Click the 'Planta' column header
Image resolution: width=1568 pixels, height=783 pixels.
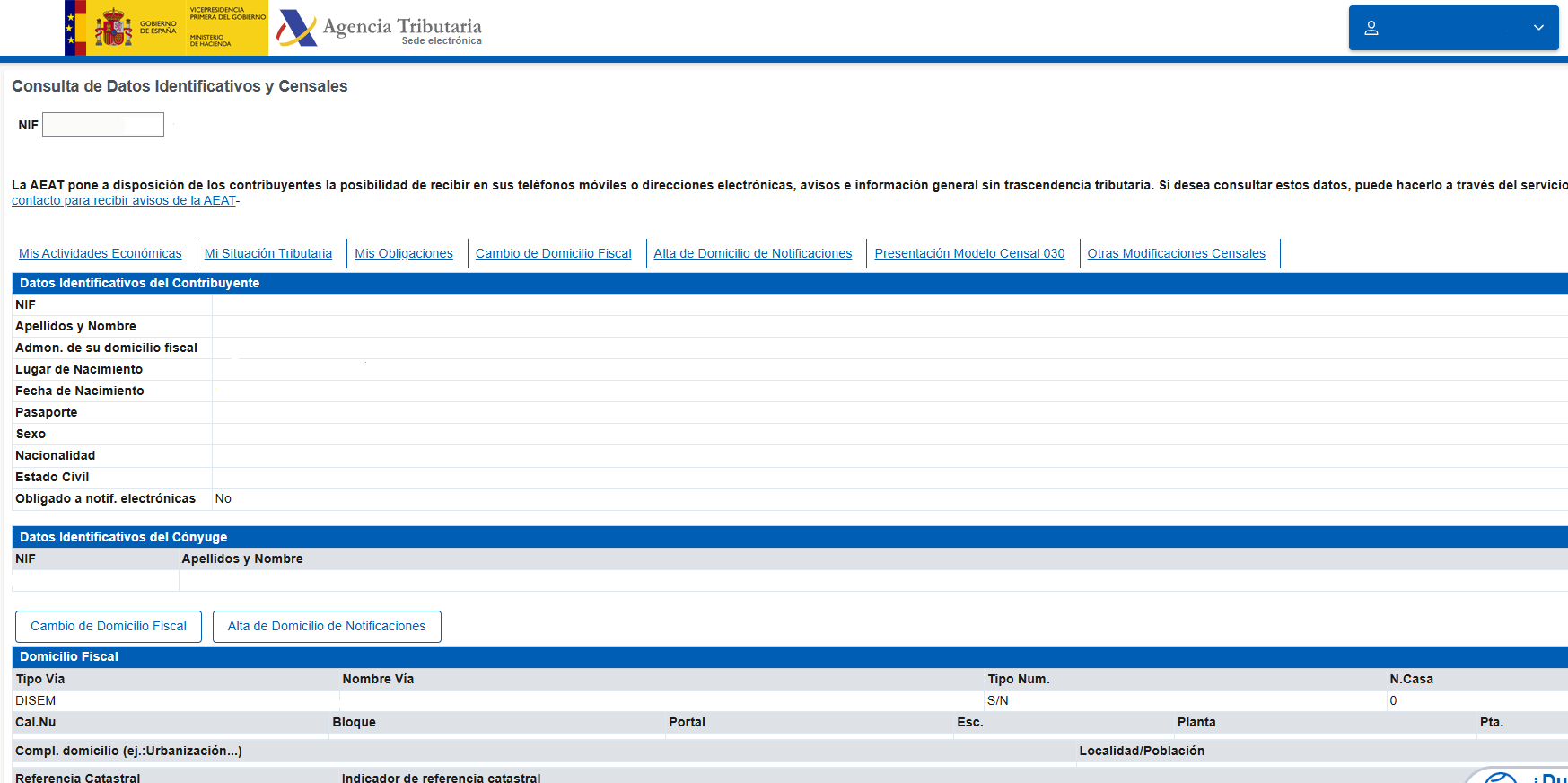(x=1196, y=722)
